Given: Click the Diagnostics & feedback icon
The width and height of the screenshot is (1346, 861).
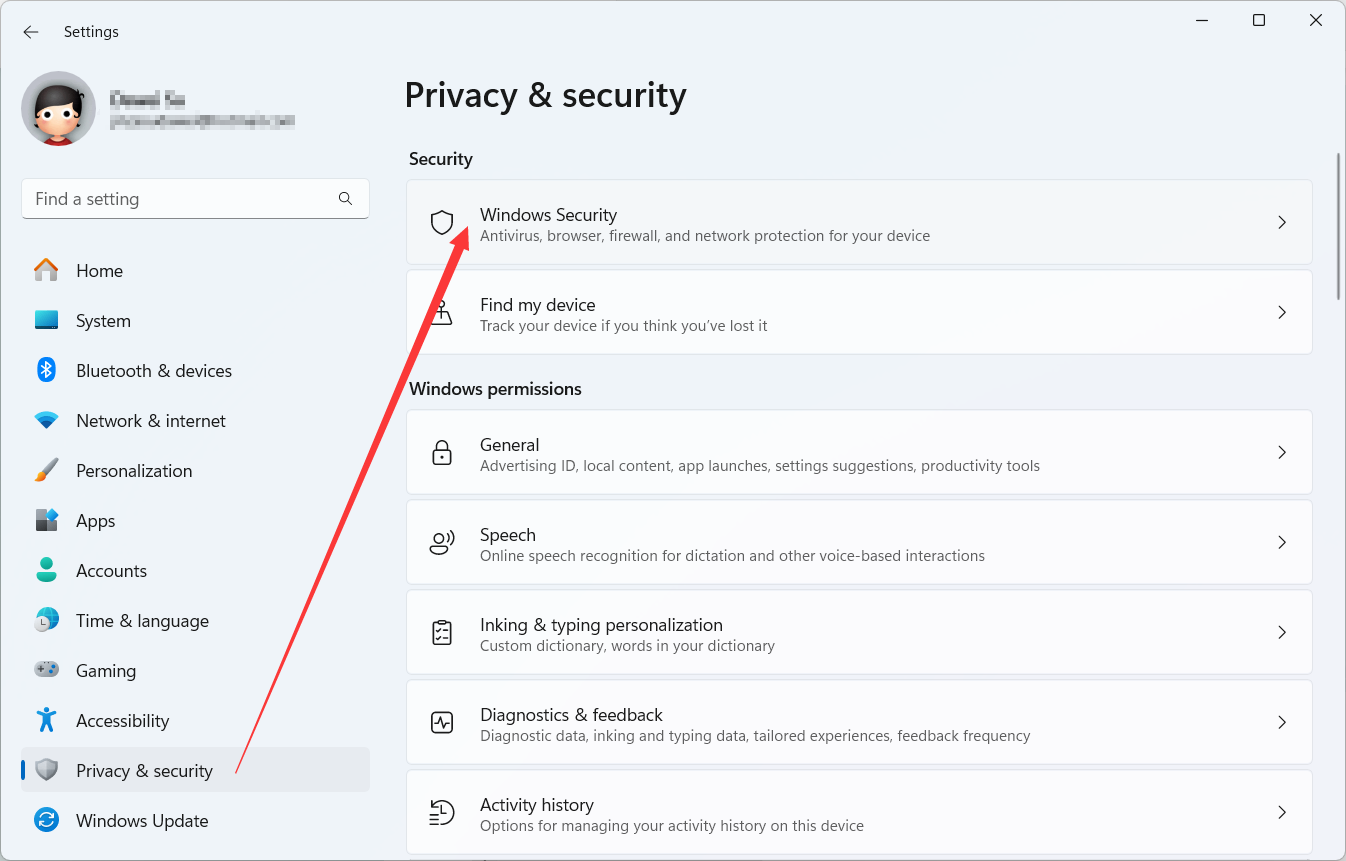Looking at the screenshot, I should (442, 722).
